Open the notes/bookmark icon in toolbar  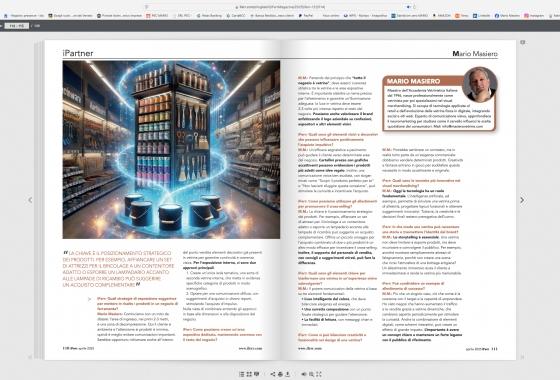click(x=256, y=374)
